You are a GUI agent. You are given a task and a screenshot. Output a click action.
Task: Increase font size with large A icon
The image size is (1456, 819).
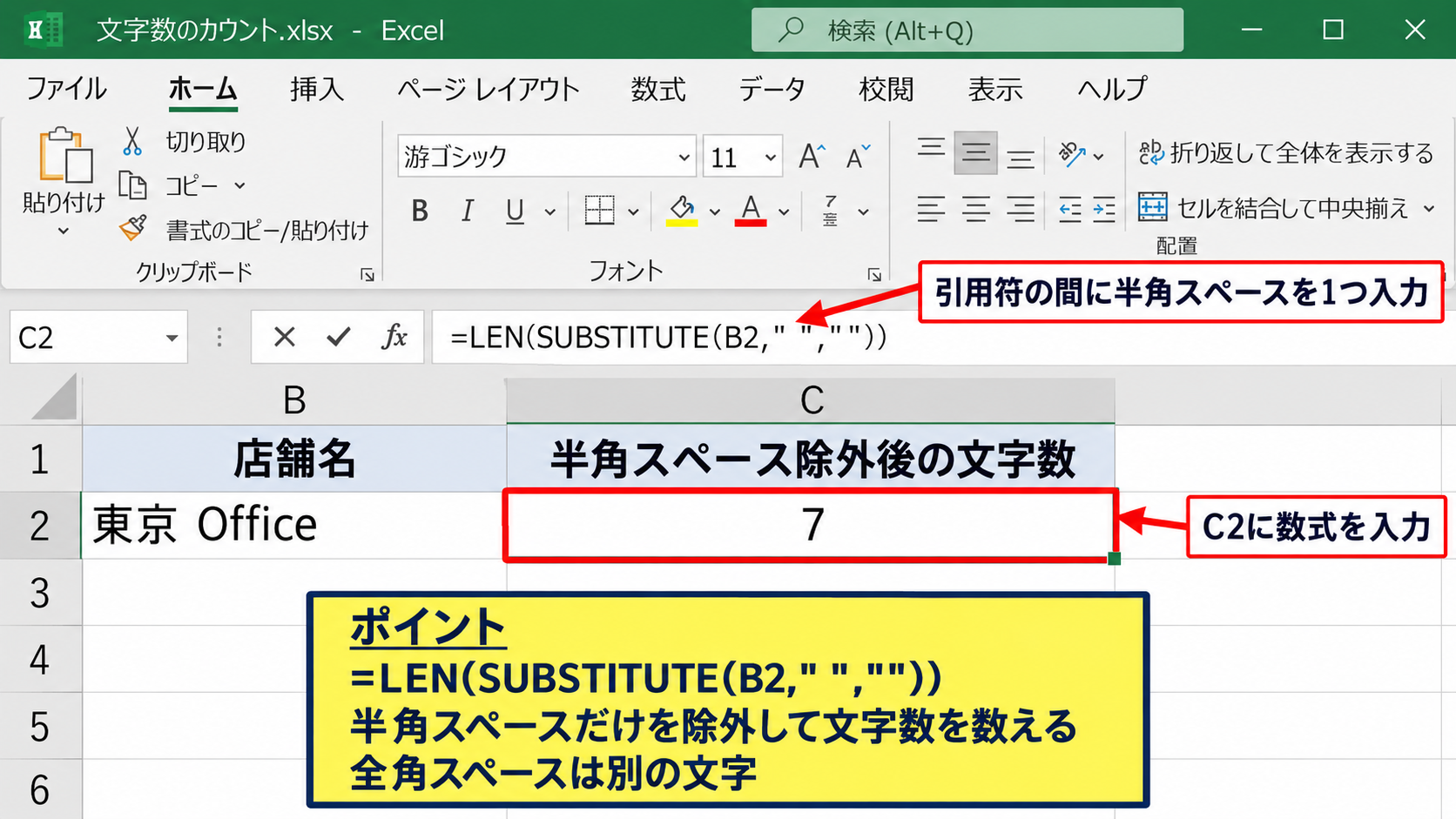(812, 157)
